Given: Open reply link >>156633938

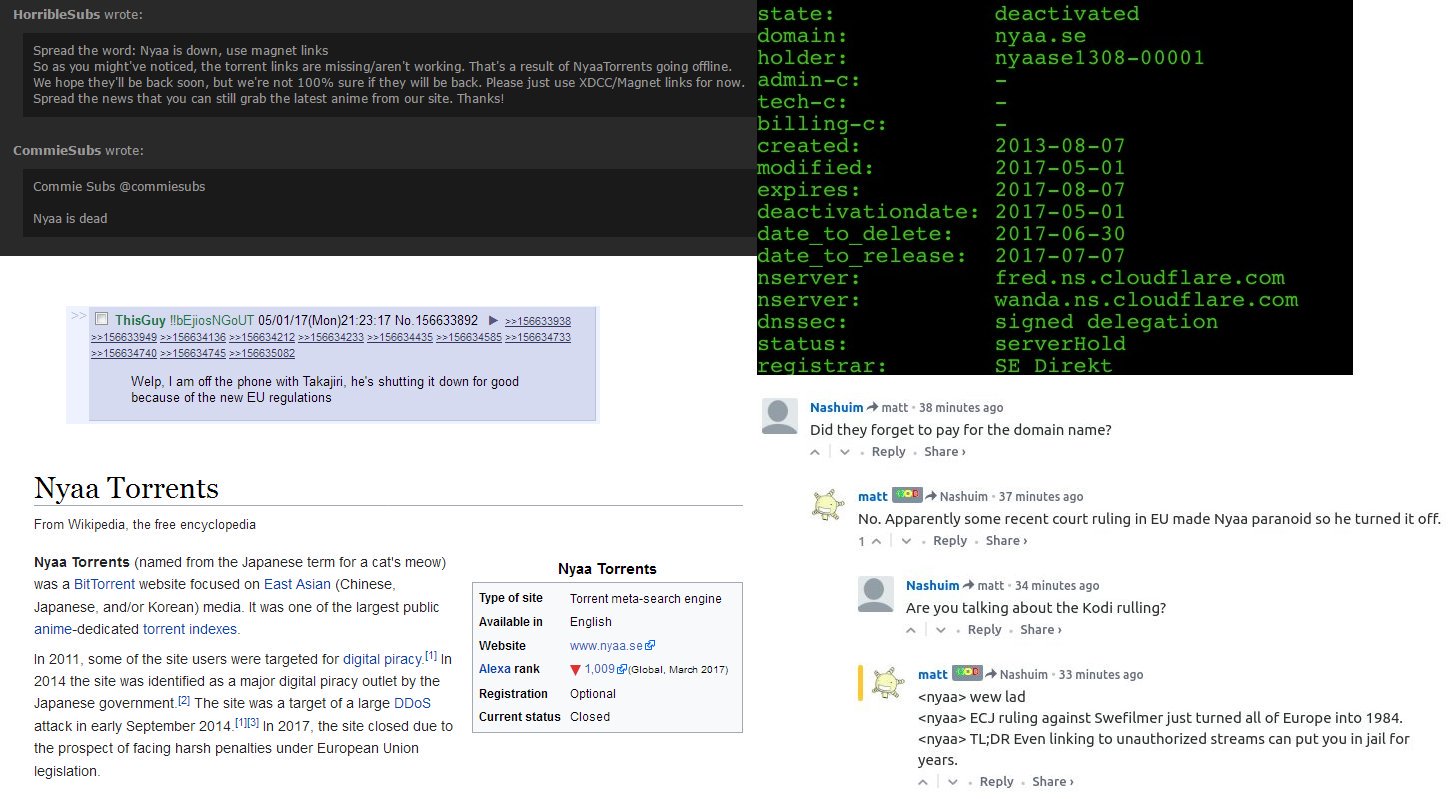Looking at the screenshot, I should pos(537,322).
